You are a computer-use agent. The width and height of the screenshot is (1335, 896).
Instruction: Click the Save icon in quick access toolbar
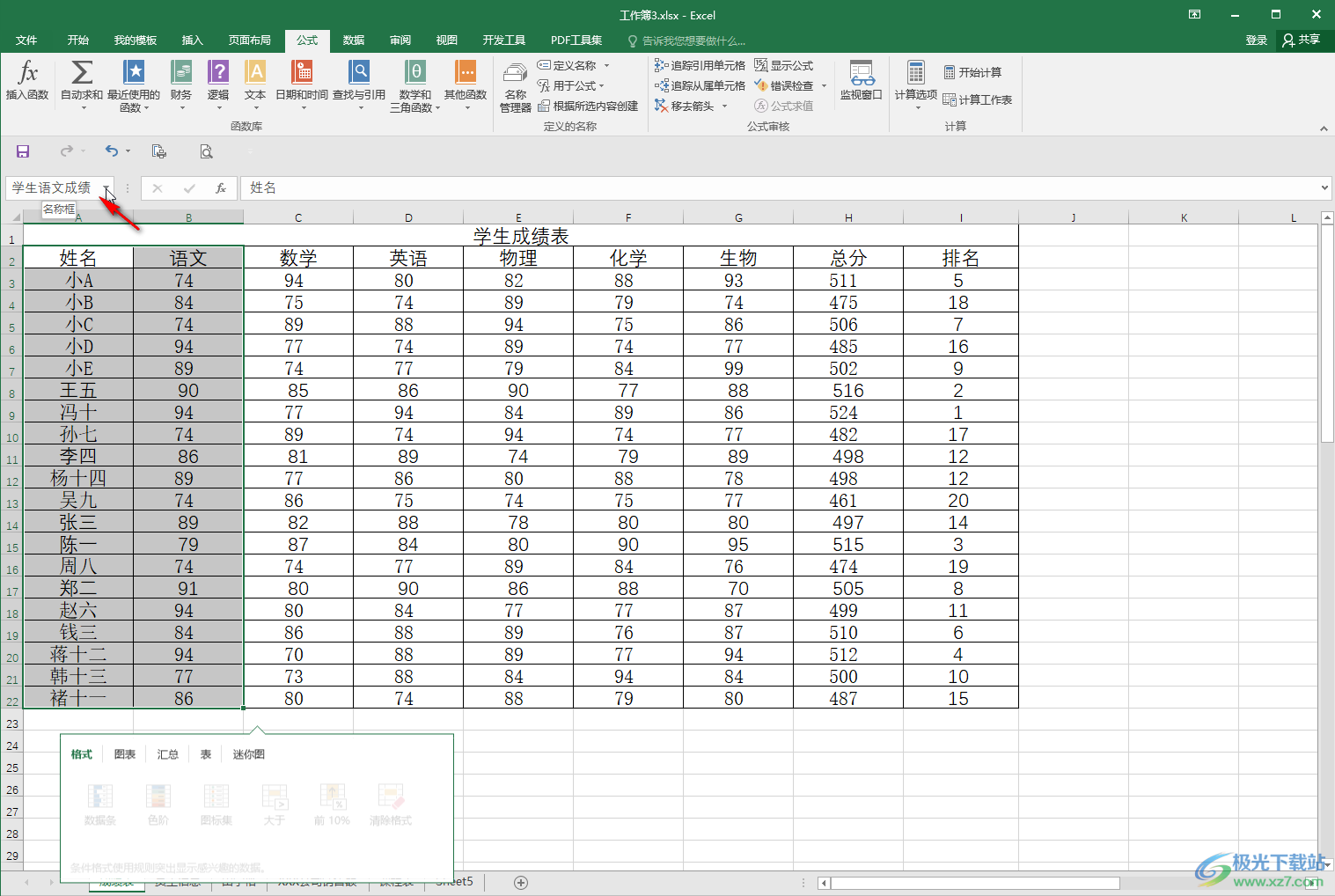[x=23, y=151]
